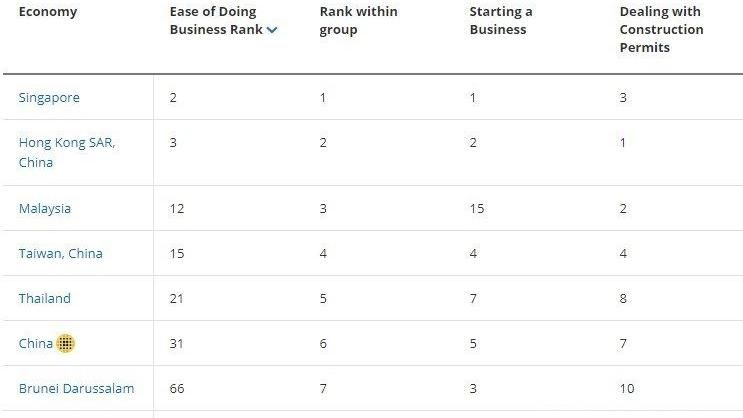Image resolution: width=743 pixels, height=418 pixels.
Task: Open the Taiwan, China link
Action: [61, 254]
